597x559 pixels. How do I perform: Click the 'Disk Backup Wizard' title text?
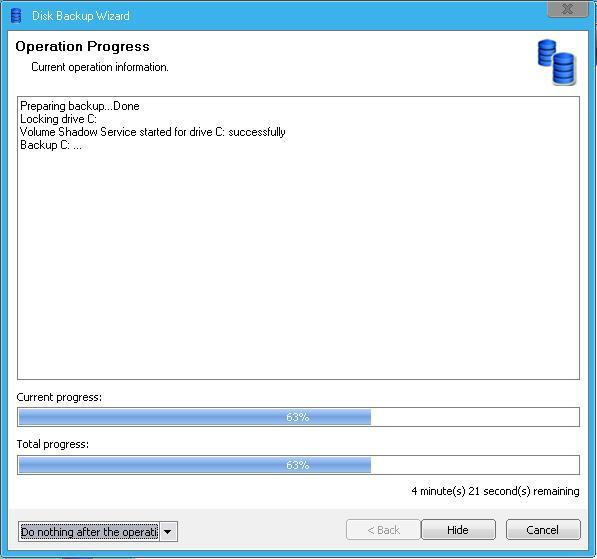pos(81,16)
